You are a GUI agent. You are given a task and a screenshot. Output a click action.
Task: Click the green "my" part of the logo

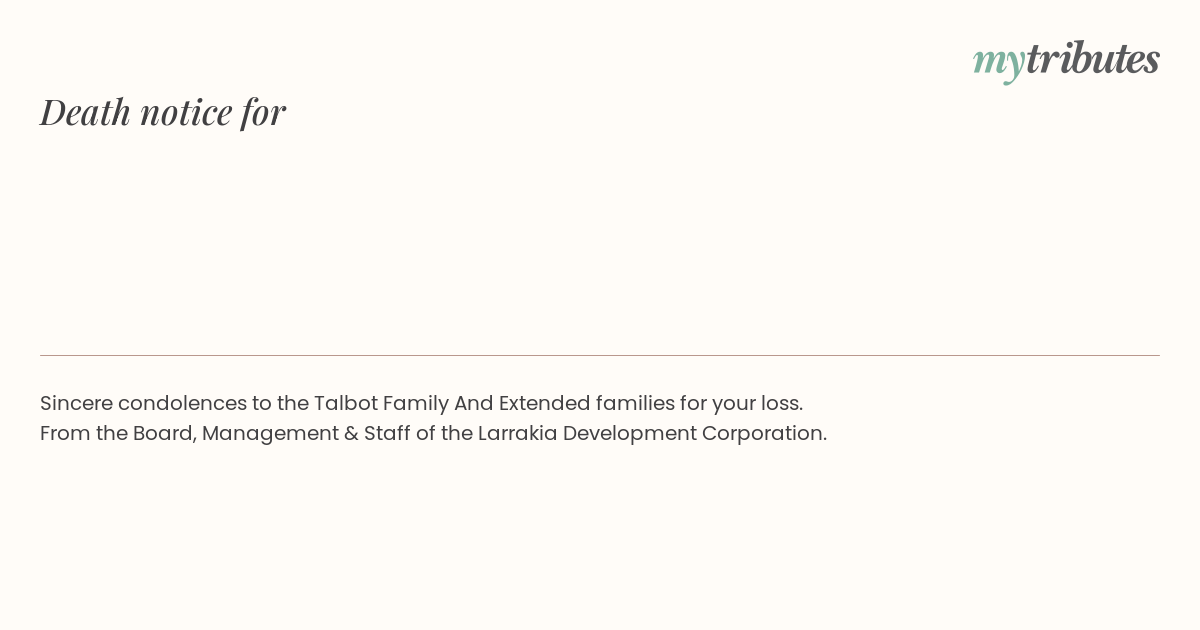click(x=998, y=61)
